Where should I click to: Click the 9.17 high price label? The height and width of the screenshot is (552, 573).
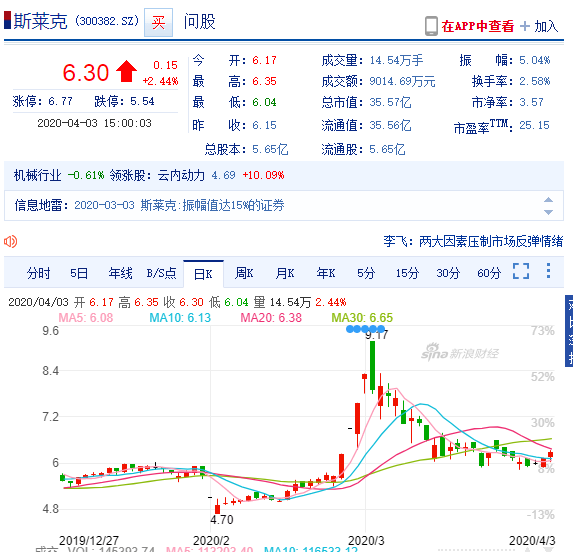tap(377, 335)
